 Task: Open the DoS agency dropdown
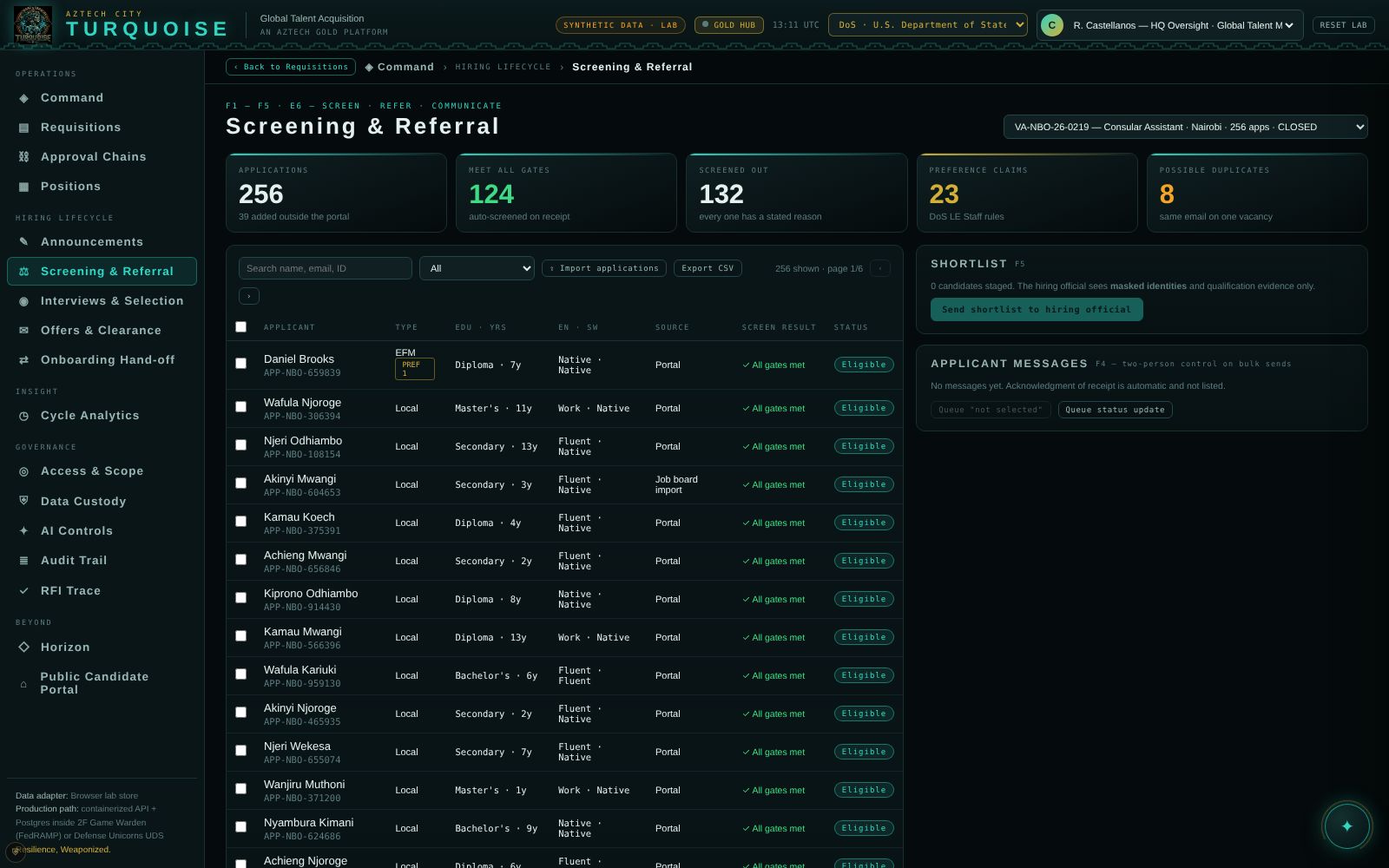(x=927, y=25)
